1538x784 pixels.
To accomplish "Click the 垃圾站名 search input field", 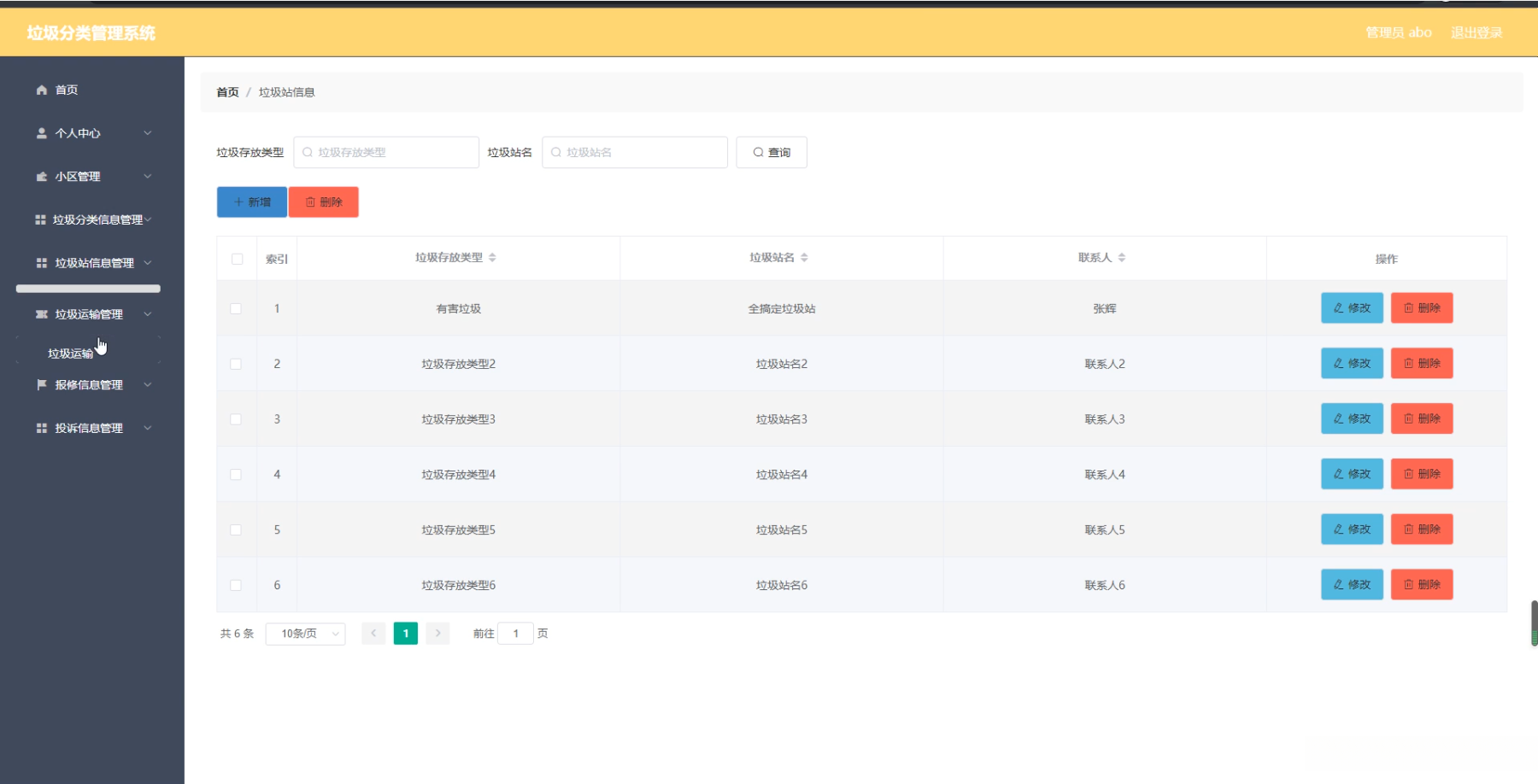I will [635, 153].
